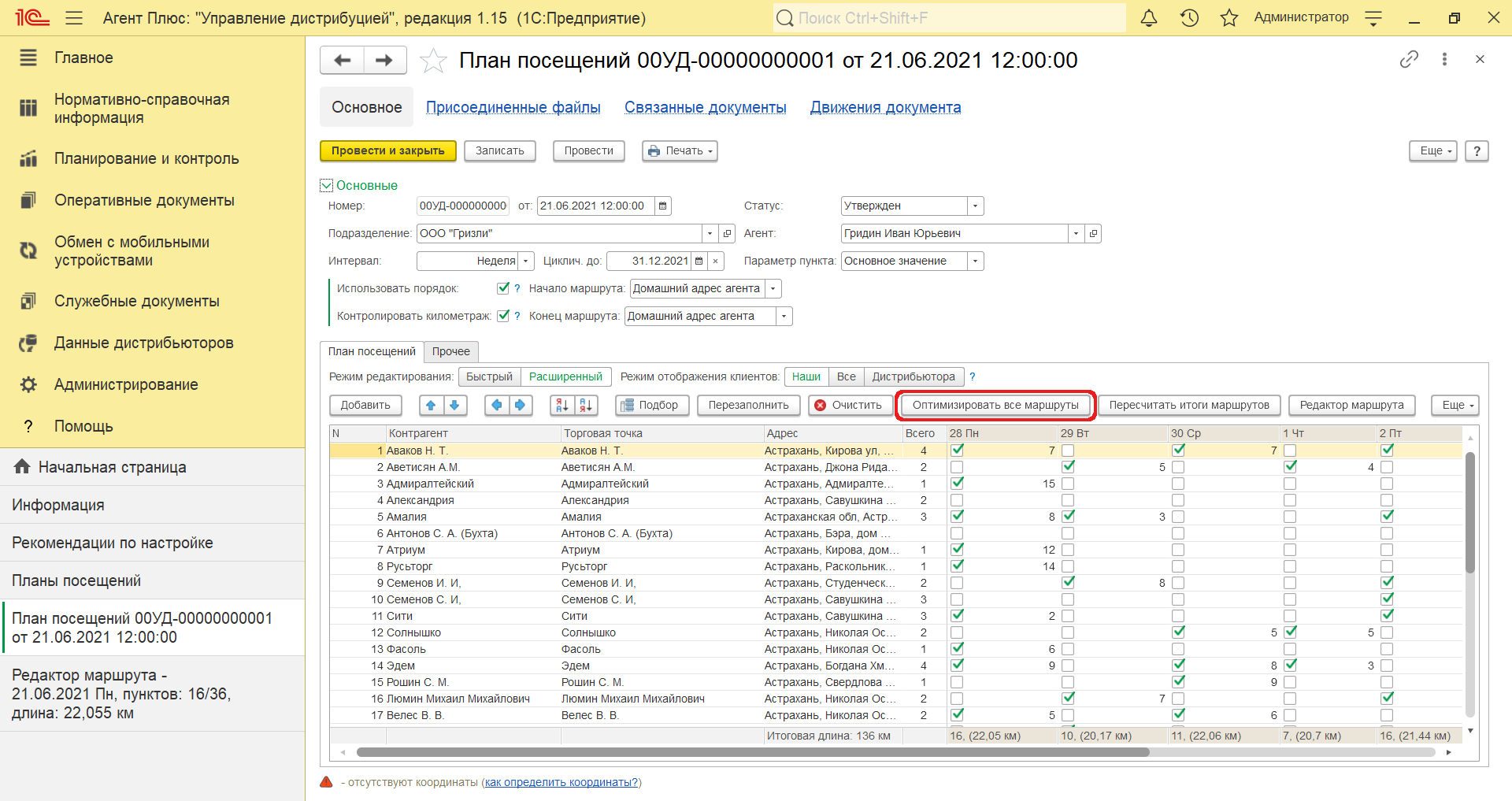Click vertical scrollbar of visits table
Screen dimensions: 1512x801
[x=1469, y=512]
